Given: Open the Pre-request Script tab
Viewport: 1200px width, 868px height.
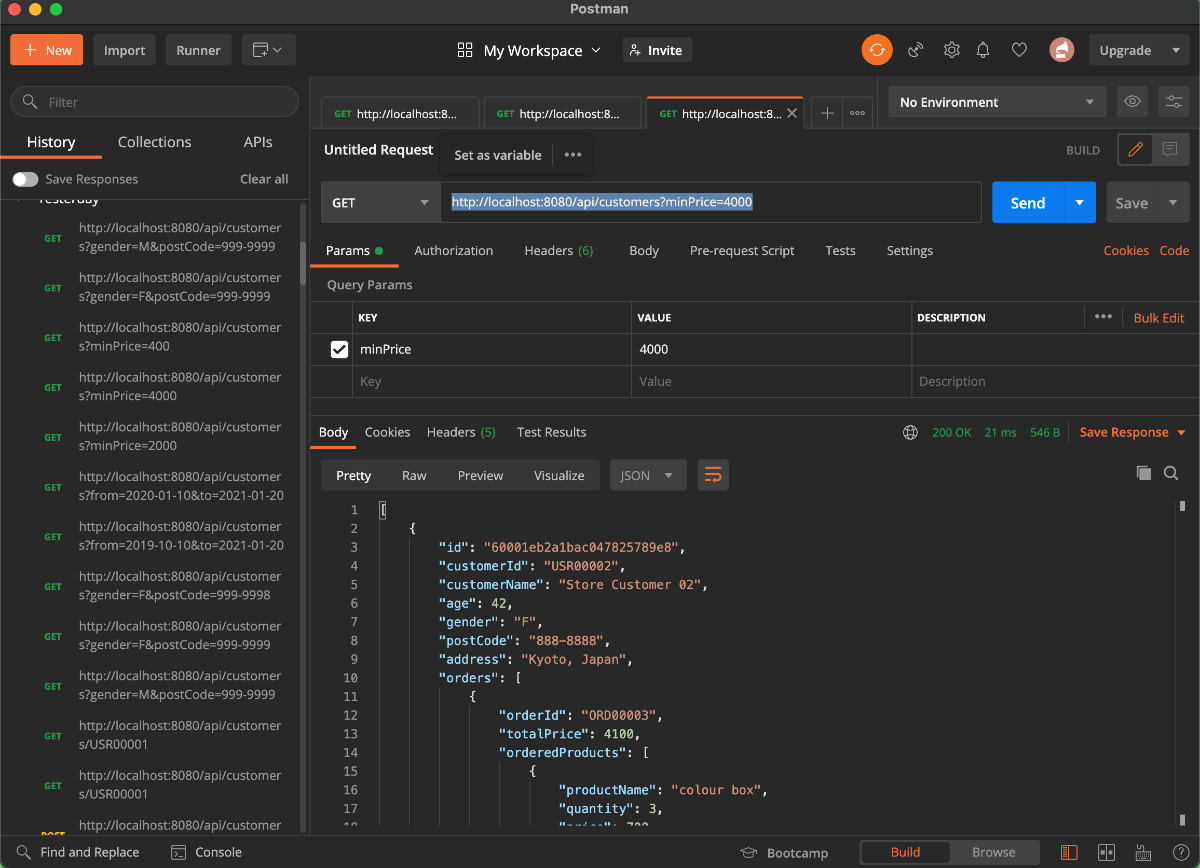Looking at the screenshot, I should pos(742,250).
